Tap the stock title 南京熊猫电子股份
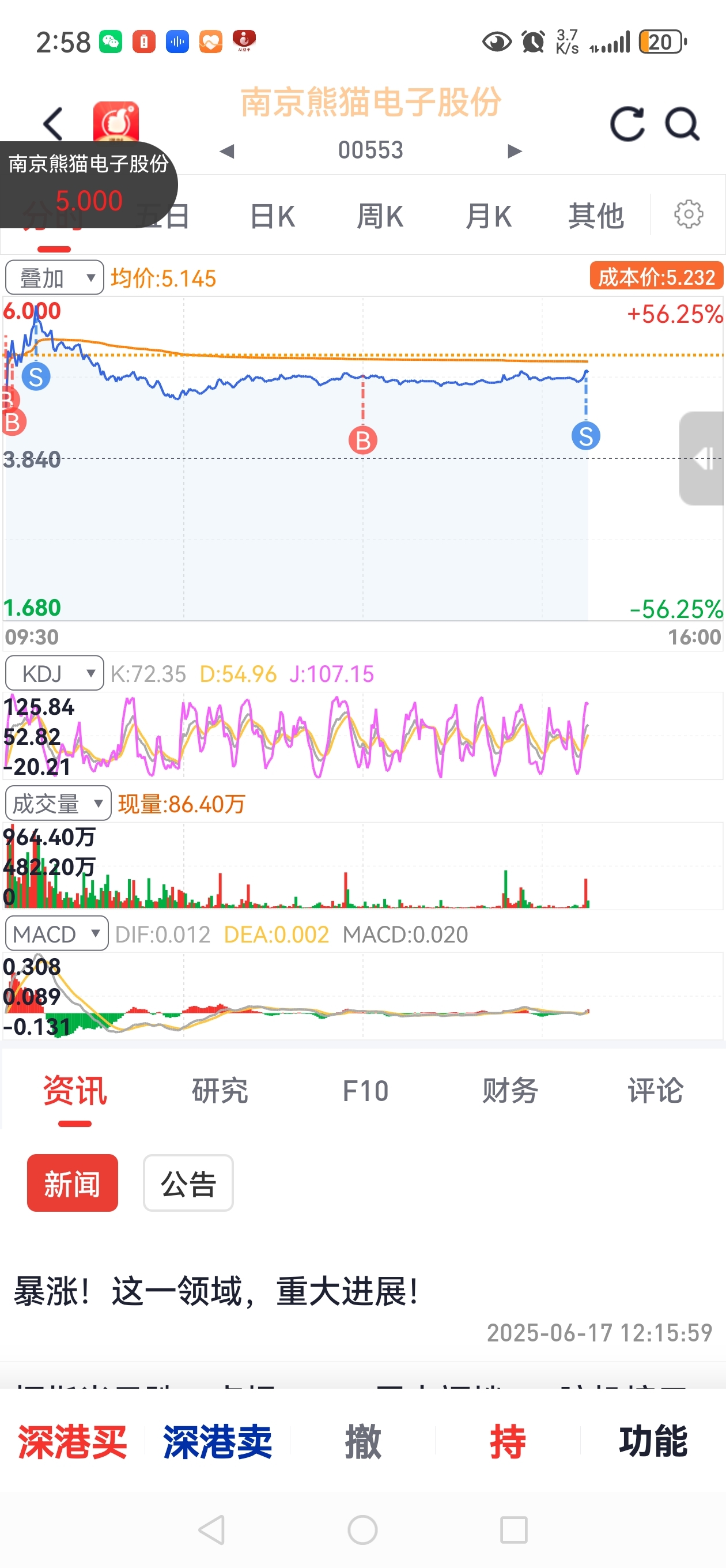726x1568 pixels. tap(370, 101)
